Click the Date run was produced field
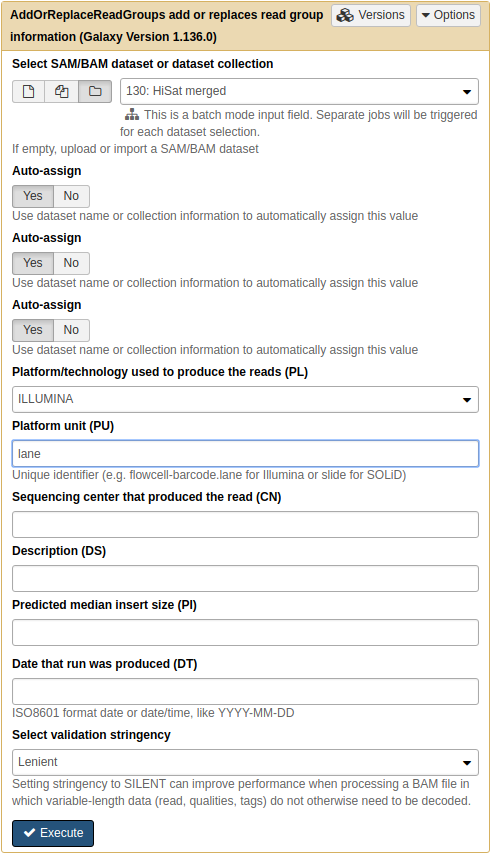The height and width of the screenshot is (855, 492). 245,691
